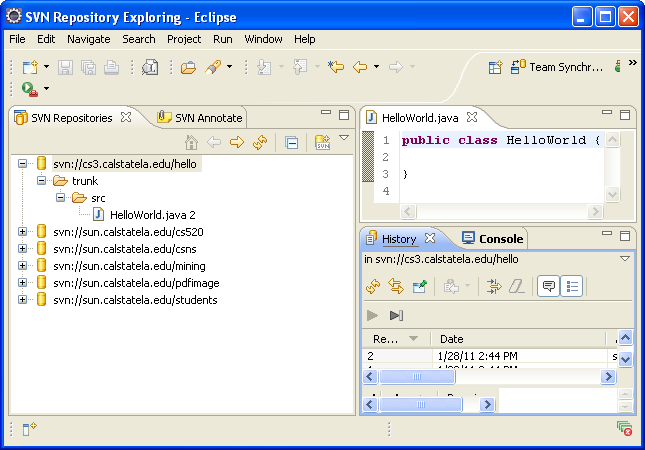Click Link with Editor icon in History

pyautogui.click(x=396, y=286)
